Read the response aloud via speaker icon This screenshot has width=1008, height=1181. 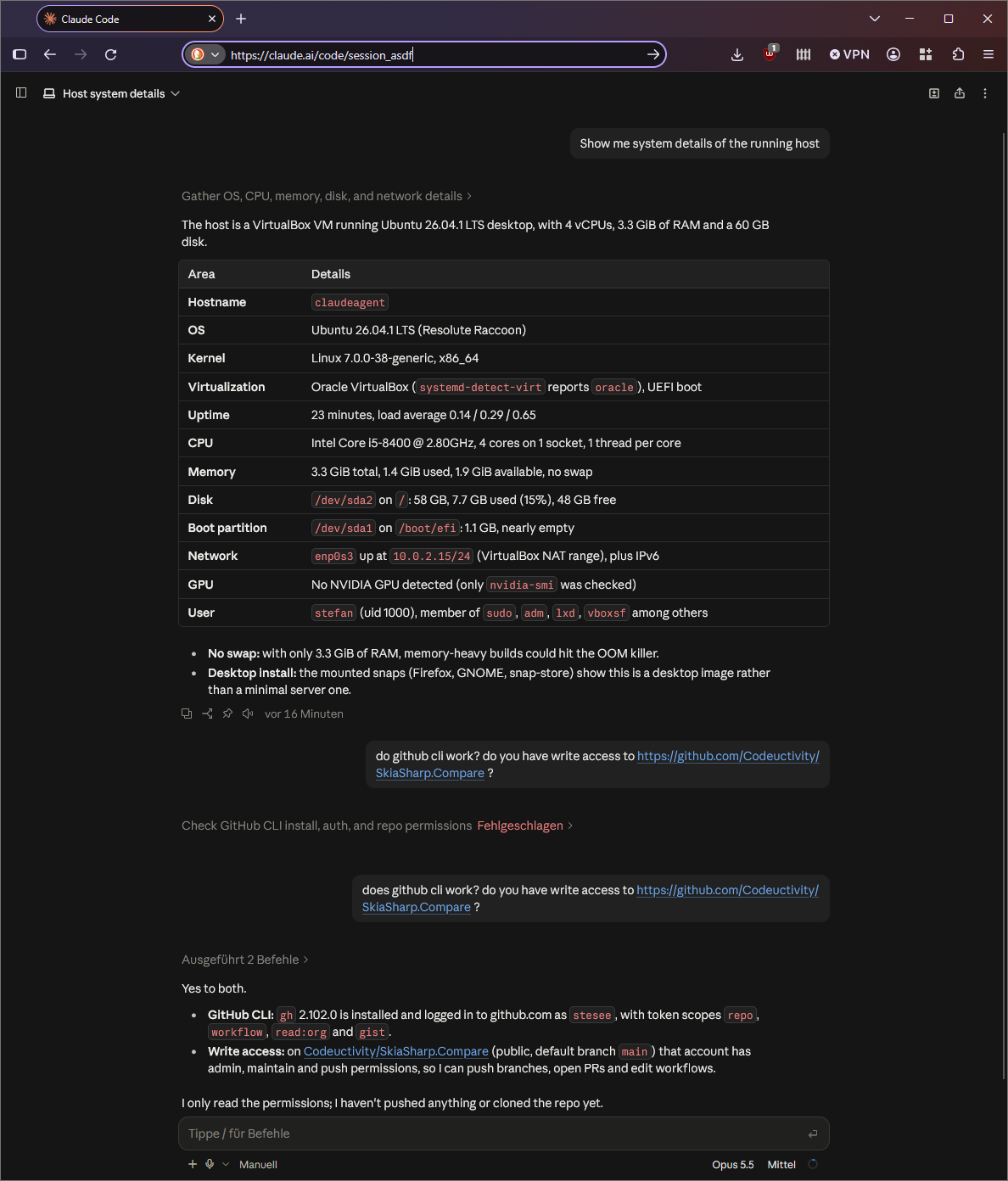coord(248,714)
